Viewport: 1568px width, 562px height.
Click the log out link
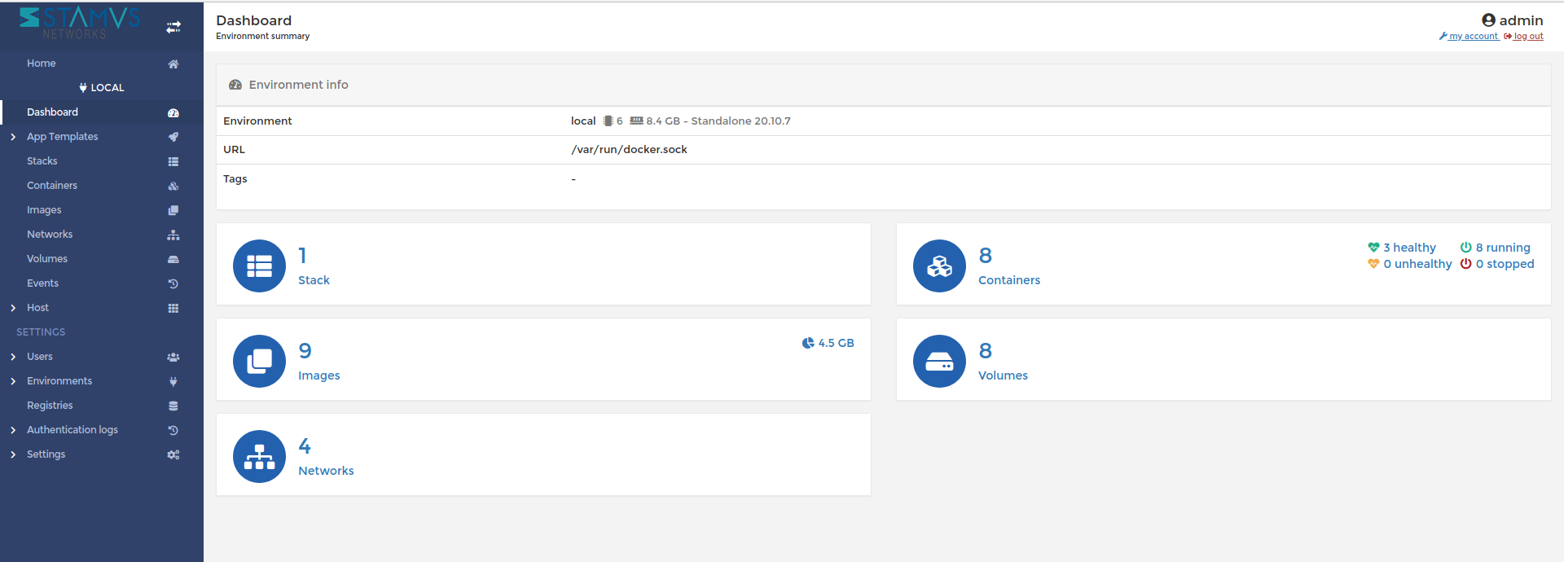(1523, 36)
